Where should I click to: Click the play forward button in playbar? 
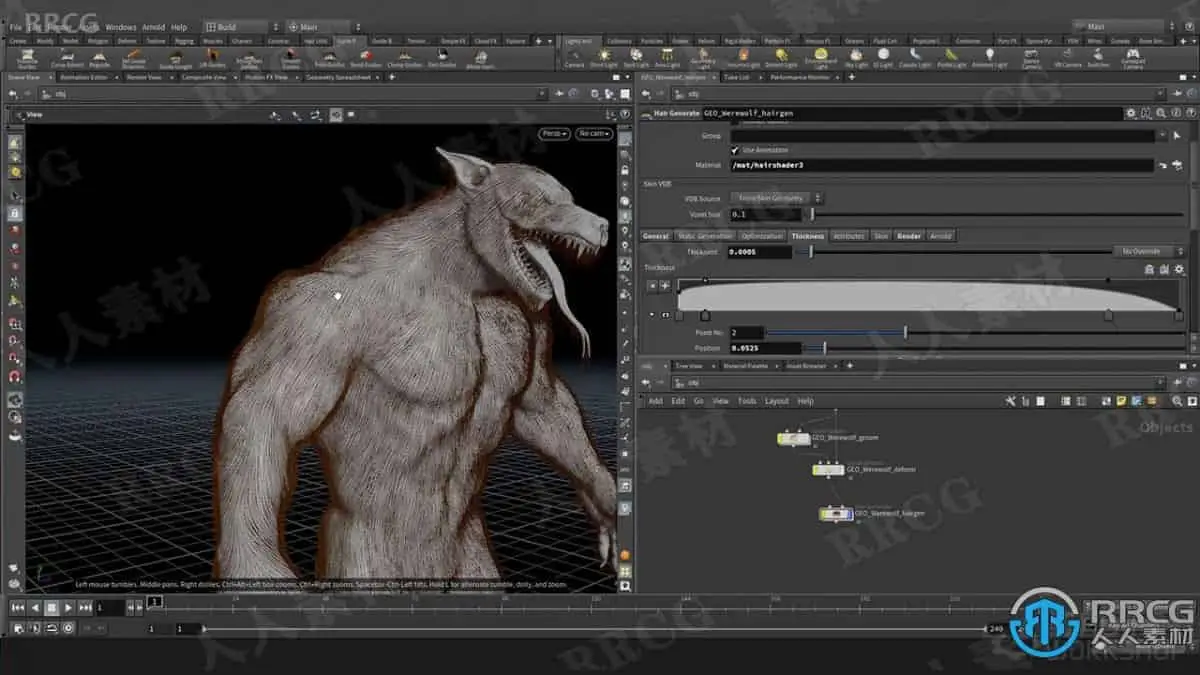tap(68, 607)
